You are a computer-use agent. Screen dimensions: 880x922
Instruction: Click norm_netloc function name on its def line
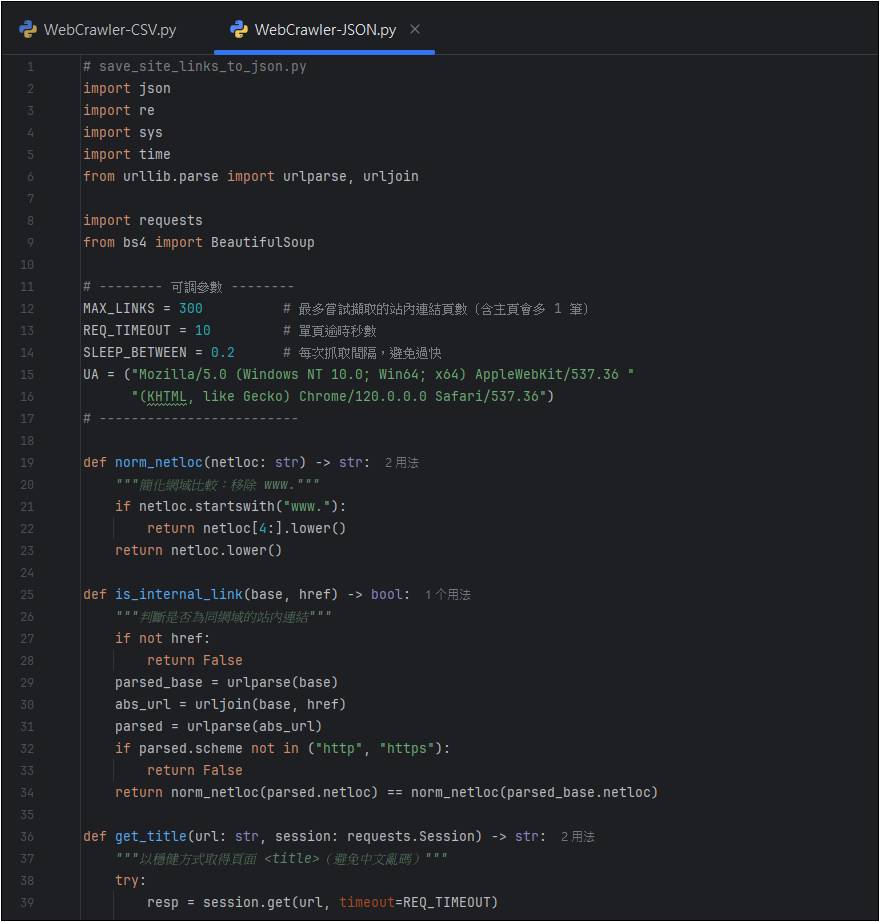(x=158, y=463)
